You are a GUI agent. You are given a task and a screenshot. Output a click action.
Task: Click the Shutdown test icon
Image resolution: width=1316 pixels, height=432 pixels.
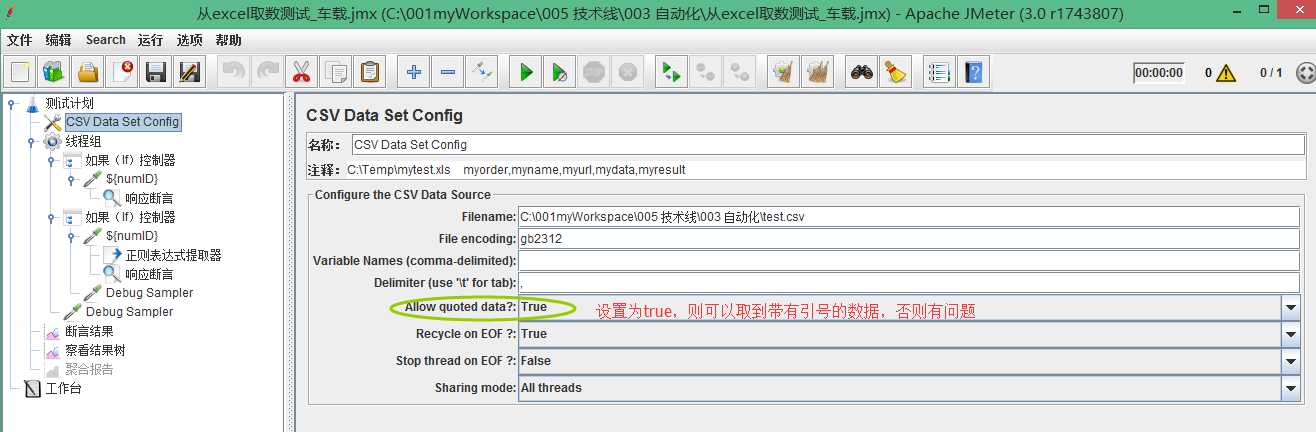pos(627,72)
